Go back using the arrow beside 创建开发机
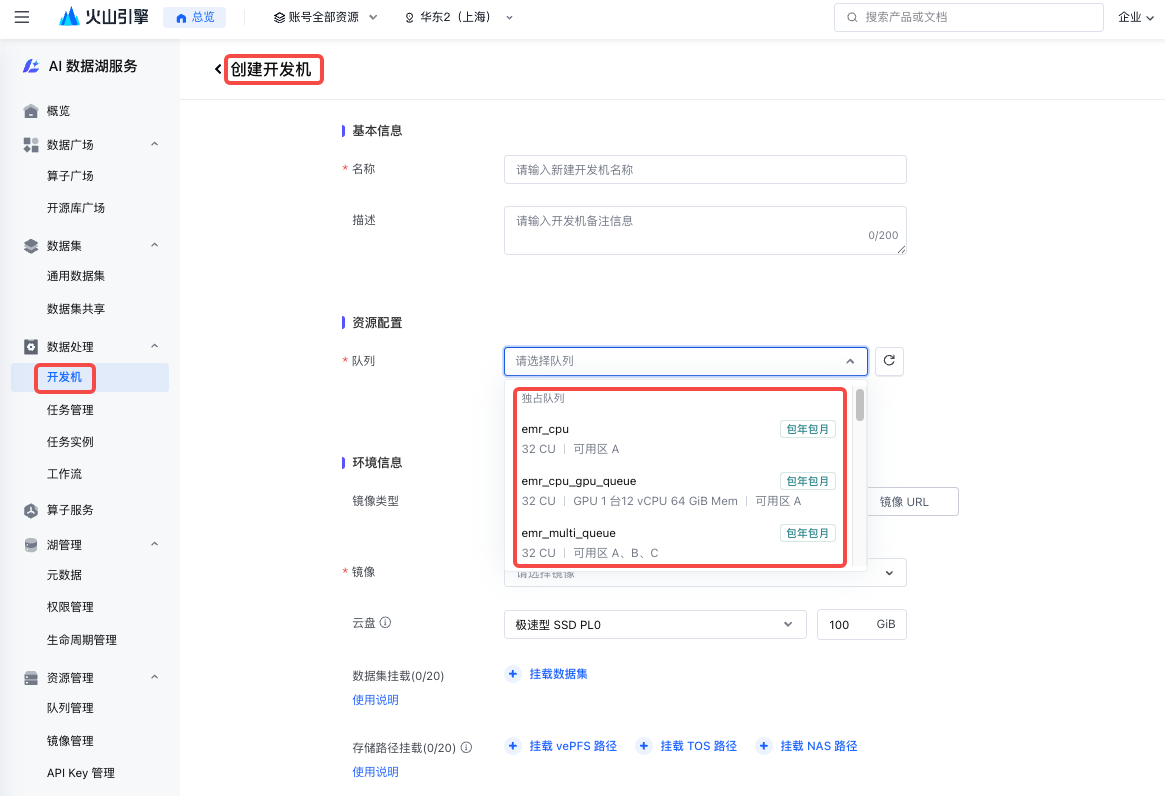The height and width of the screenshot is (796, 1165). point(218,69)
